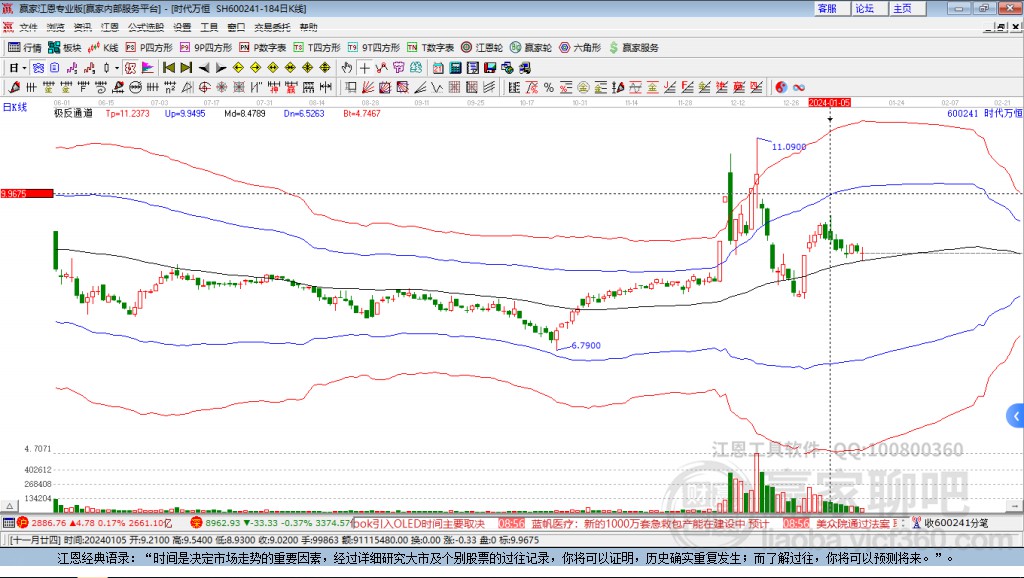Click the 蓝帆医疗 news ticker headline
This screenshot has width=1024, height=578.
point(650,523)
